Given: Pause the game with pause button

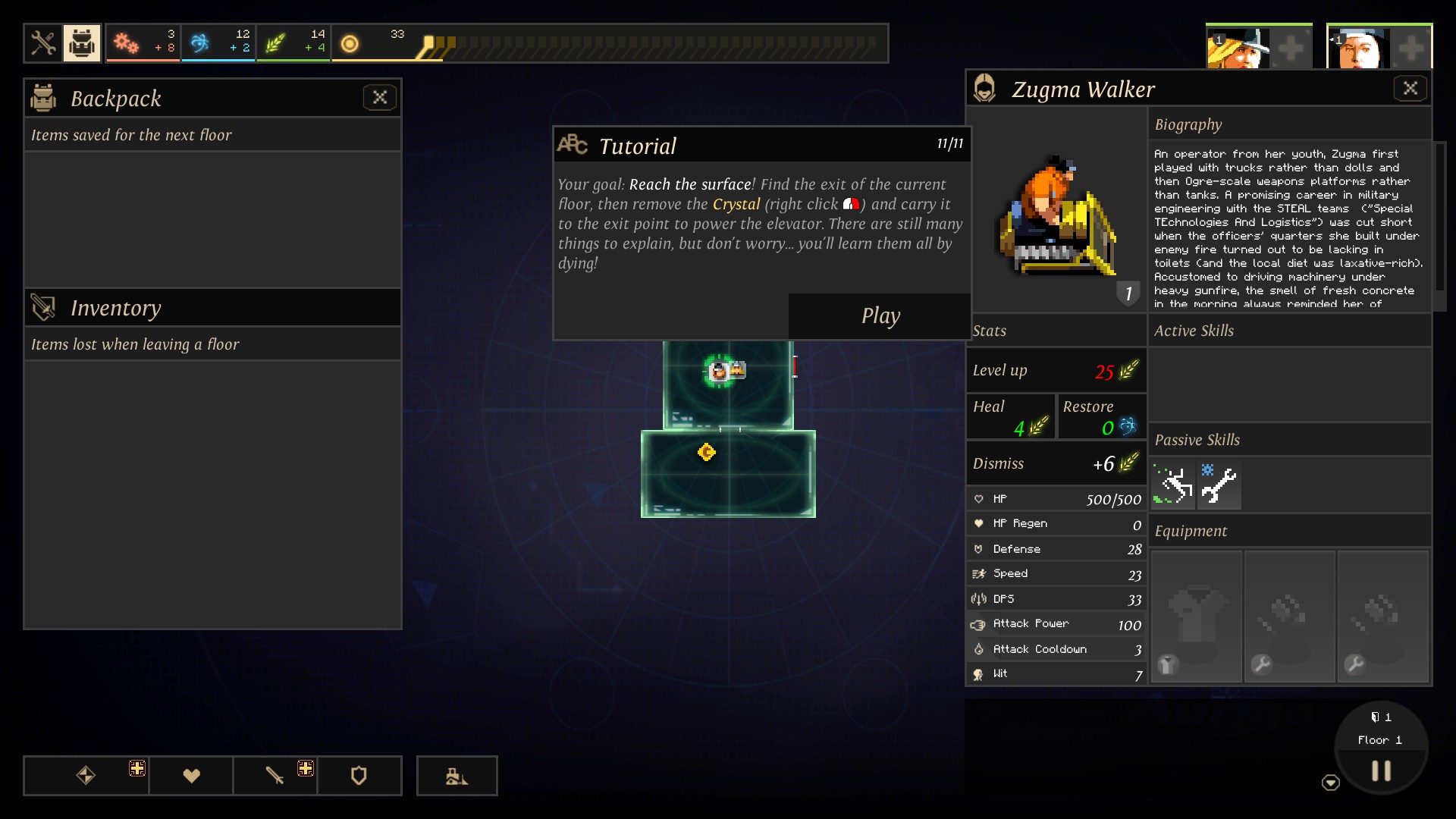Looking at the screenshot, I should 1381,771.
